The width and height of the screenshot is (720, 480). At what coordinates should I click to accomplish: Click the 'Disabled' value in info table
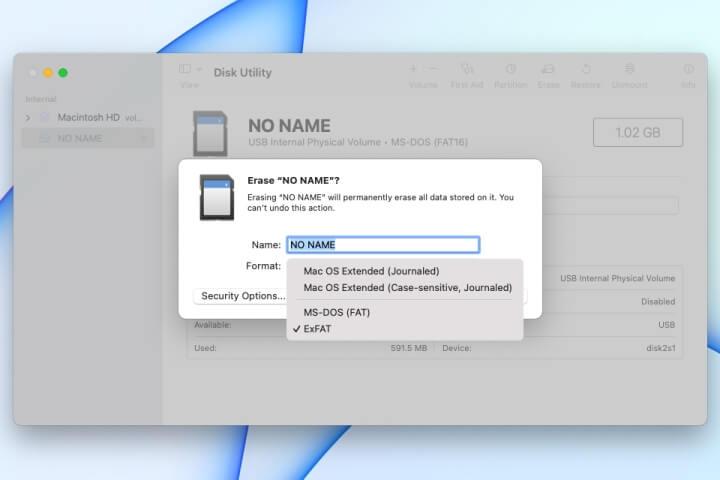pyautogui.click(x=658, y=302)
